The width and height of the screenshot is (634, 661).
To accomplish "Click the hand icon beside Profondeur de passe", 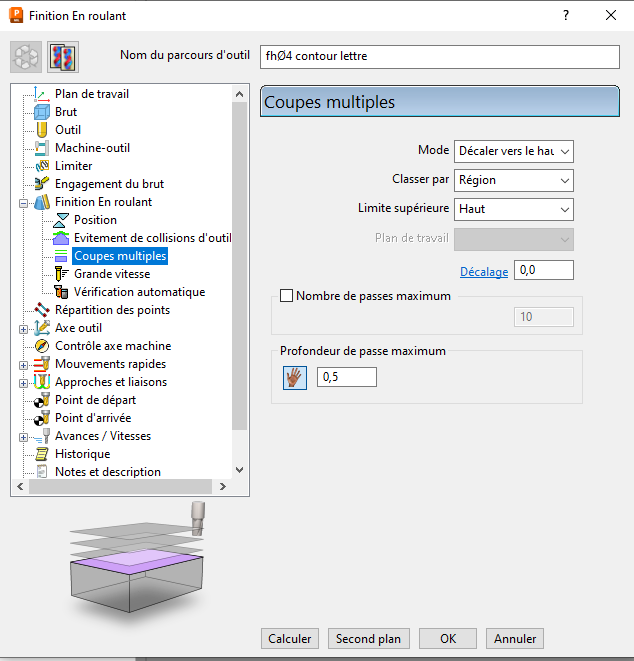I will [294, 377].
